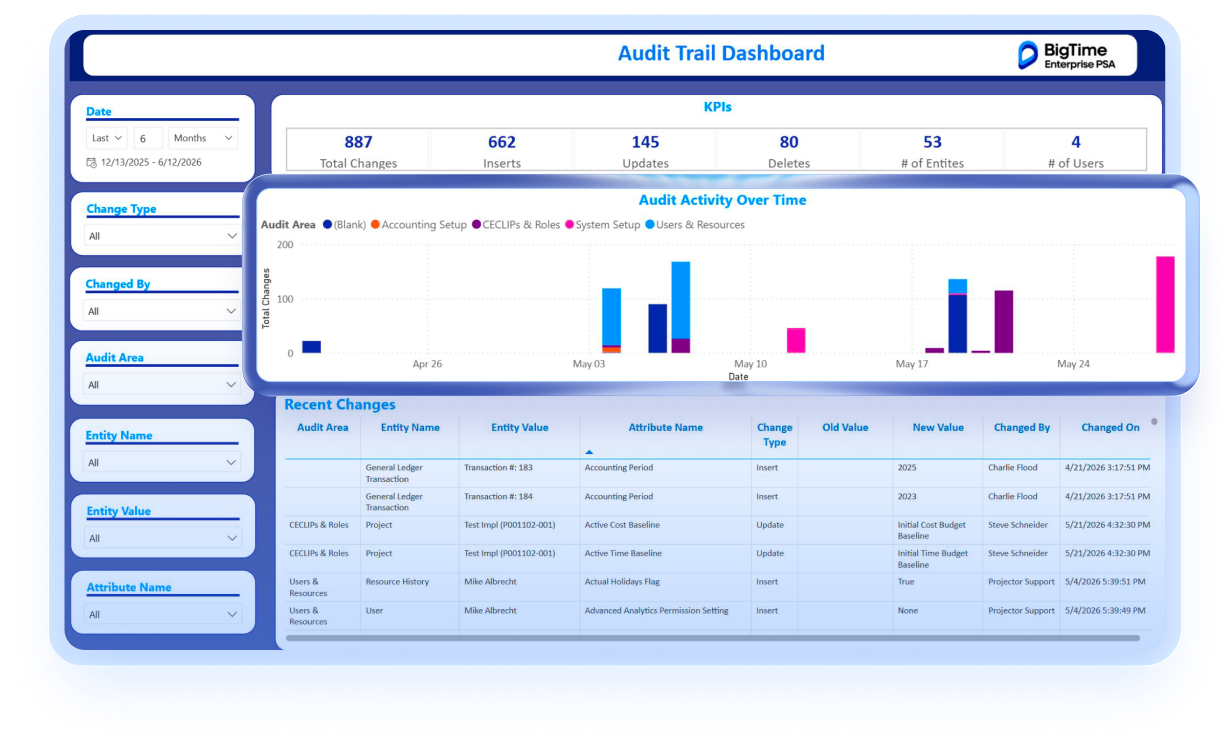Sort table by Old Value column header

(x=845, y=428)
